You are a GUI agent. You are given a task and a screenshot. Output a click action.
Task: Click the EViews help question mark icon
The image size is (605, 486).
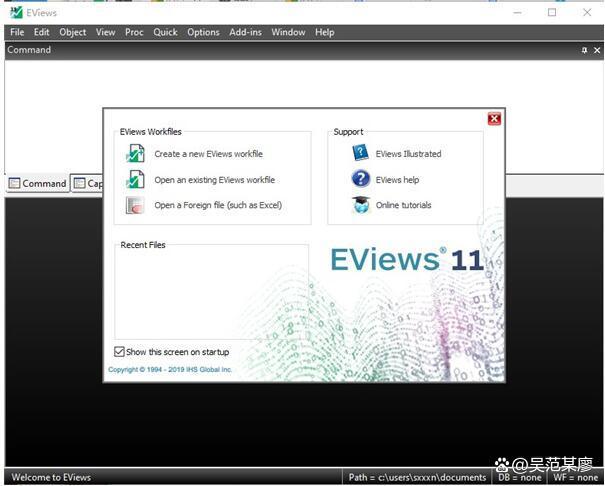pos(360,179)
